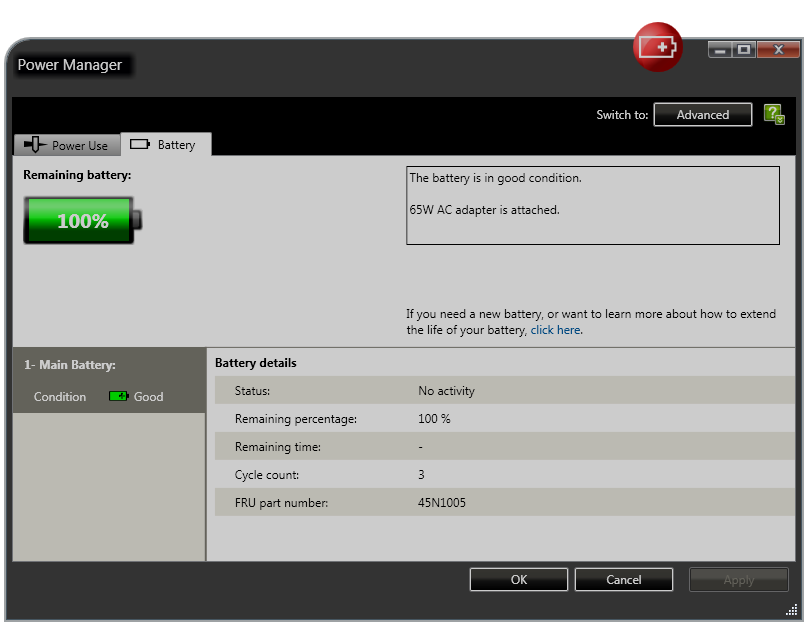Click the green battery condition icon beside Good
Viewport: 806px width, 627px height.
tap(118, 396)
